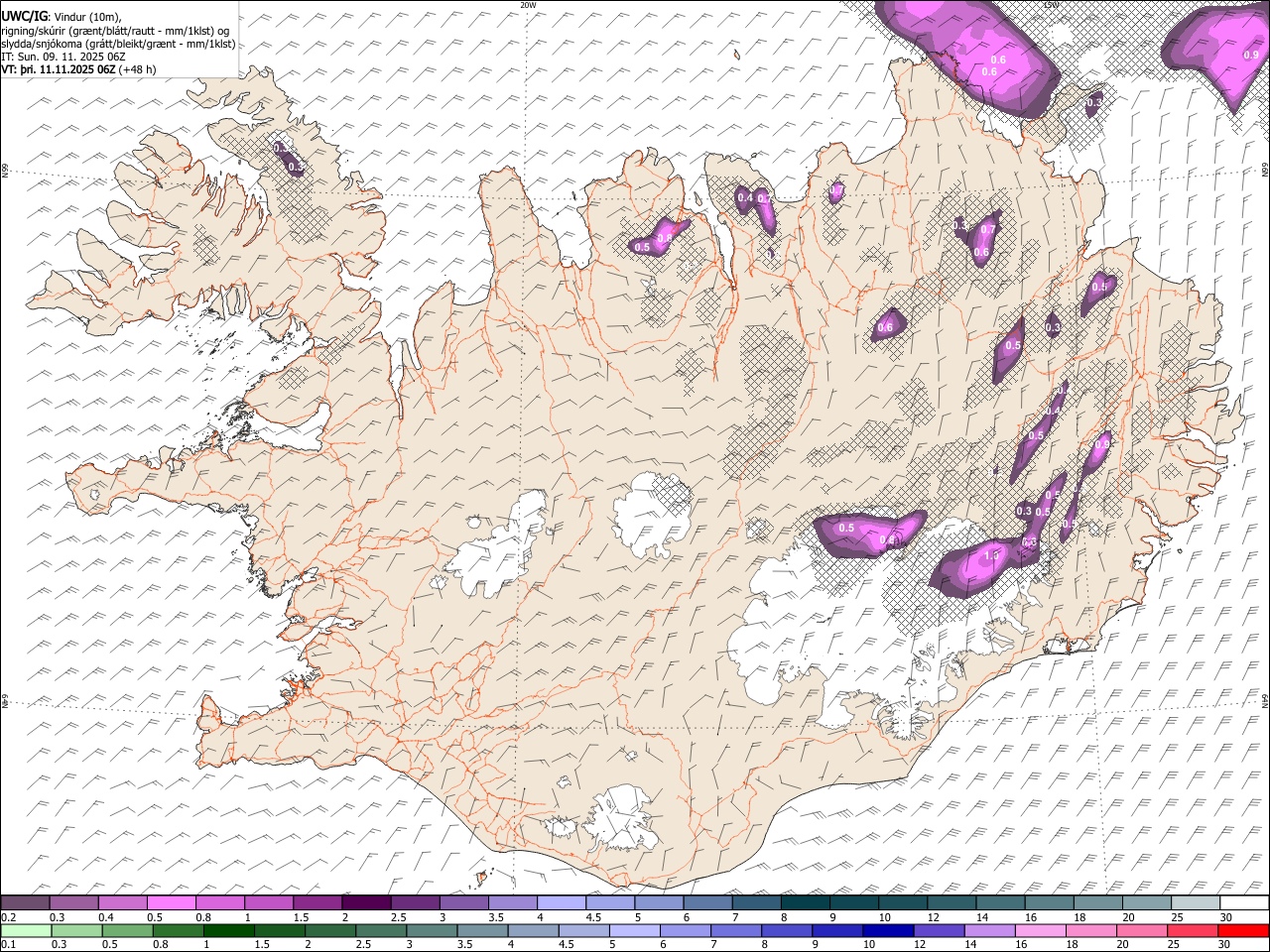Select dark teal 10 swatch, upper legend row
The image size is (1270, 952).
903,902
